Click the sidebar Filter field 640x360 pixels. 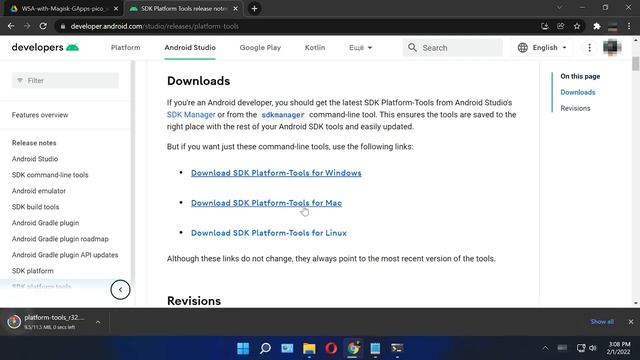click(65, 80)
